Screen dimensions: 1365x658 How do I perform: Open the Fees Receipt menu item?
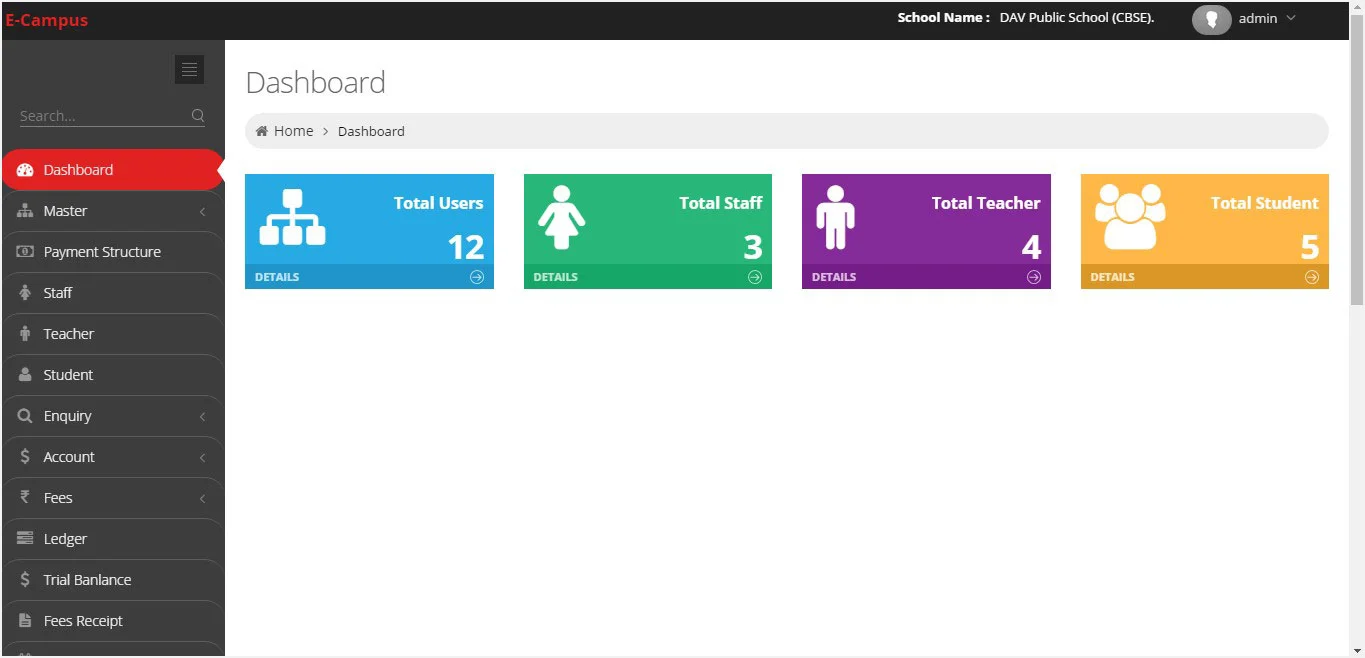pos(112,621)
